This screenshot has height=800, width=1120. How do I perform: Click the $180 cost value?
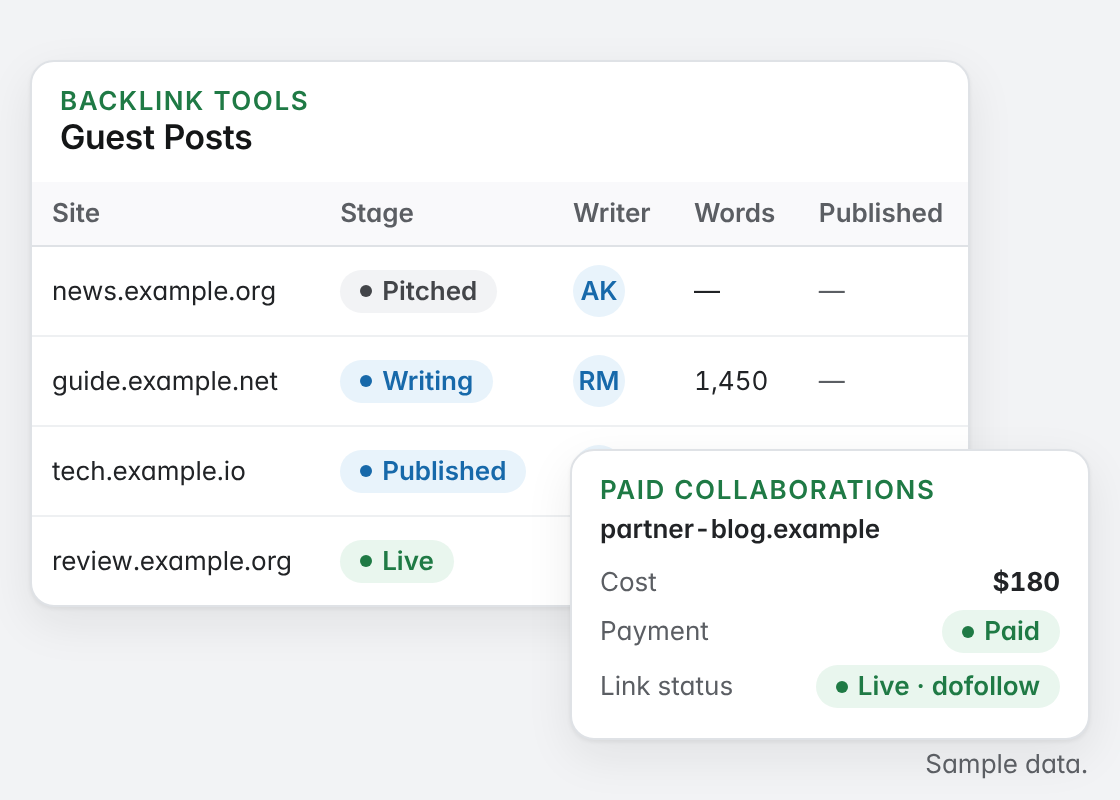click(x=1026, y=582)
